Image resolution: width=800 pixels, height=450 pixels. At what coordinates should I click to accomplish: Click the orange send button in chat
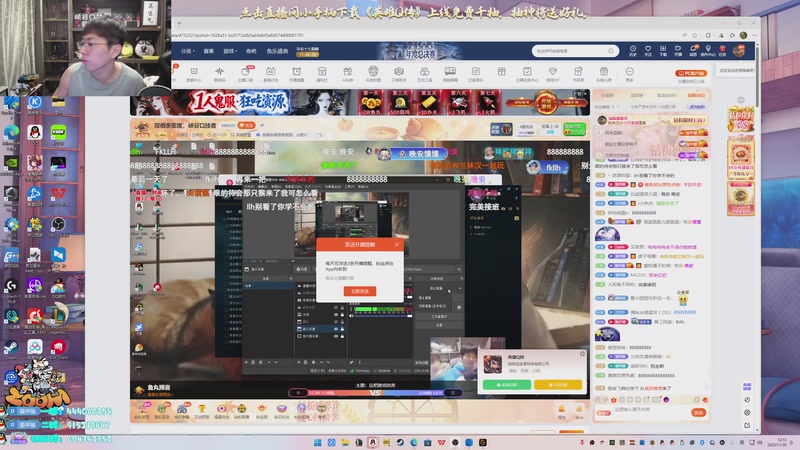(699, 412)
